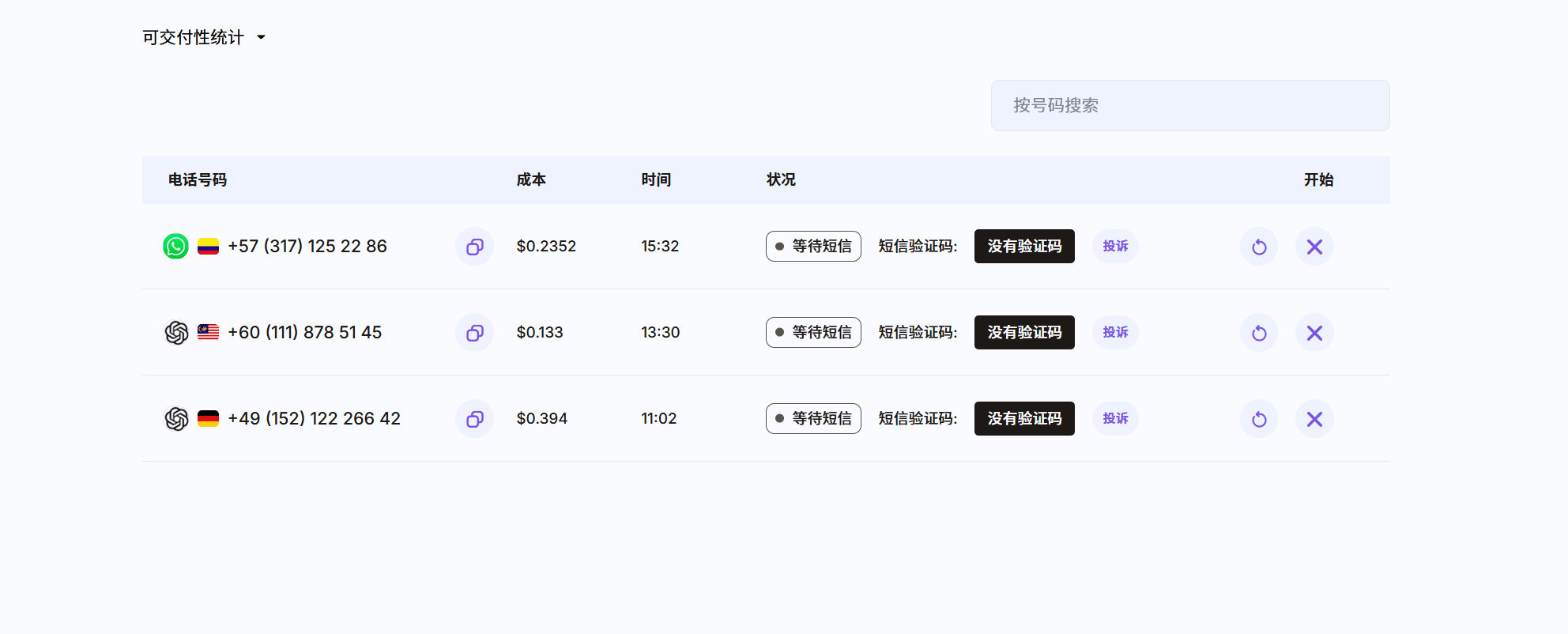This screenshot has height=634, width=1568.
Task: Focus the 按号码搜索 search field
Action: point(1190,105)
